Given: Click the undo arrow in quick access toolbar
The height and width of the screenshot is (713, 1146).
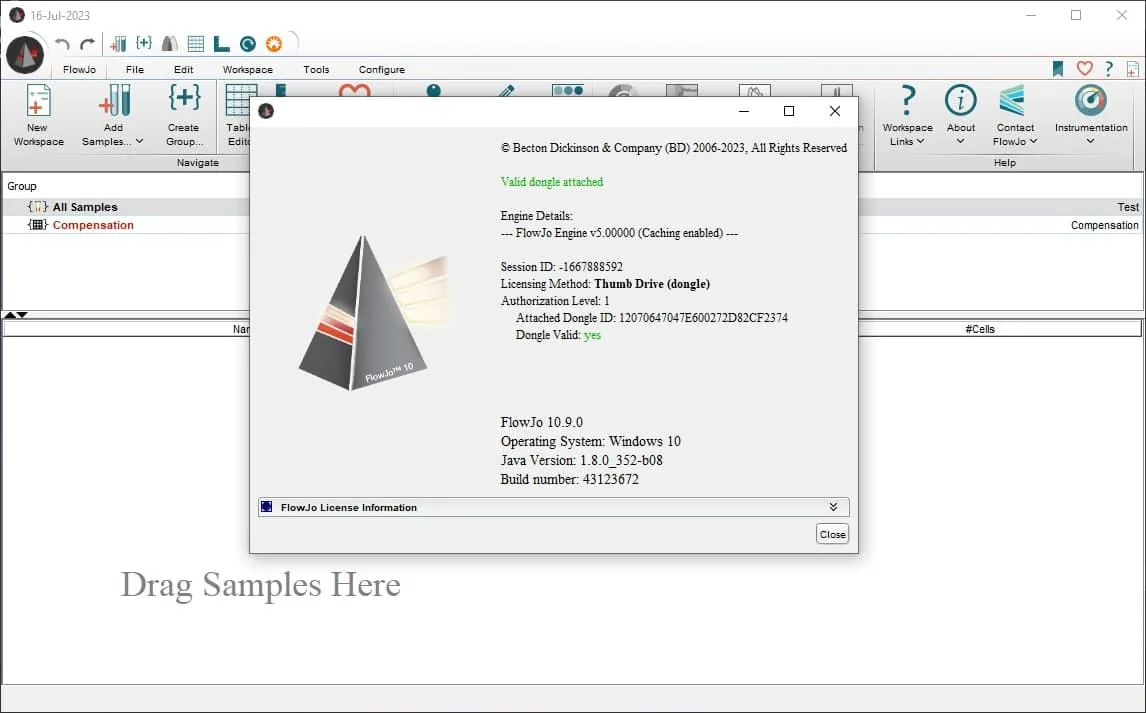Looking at the screenshot, I should click(63, 44).
